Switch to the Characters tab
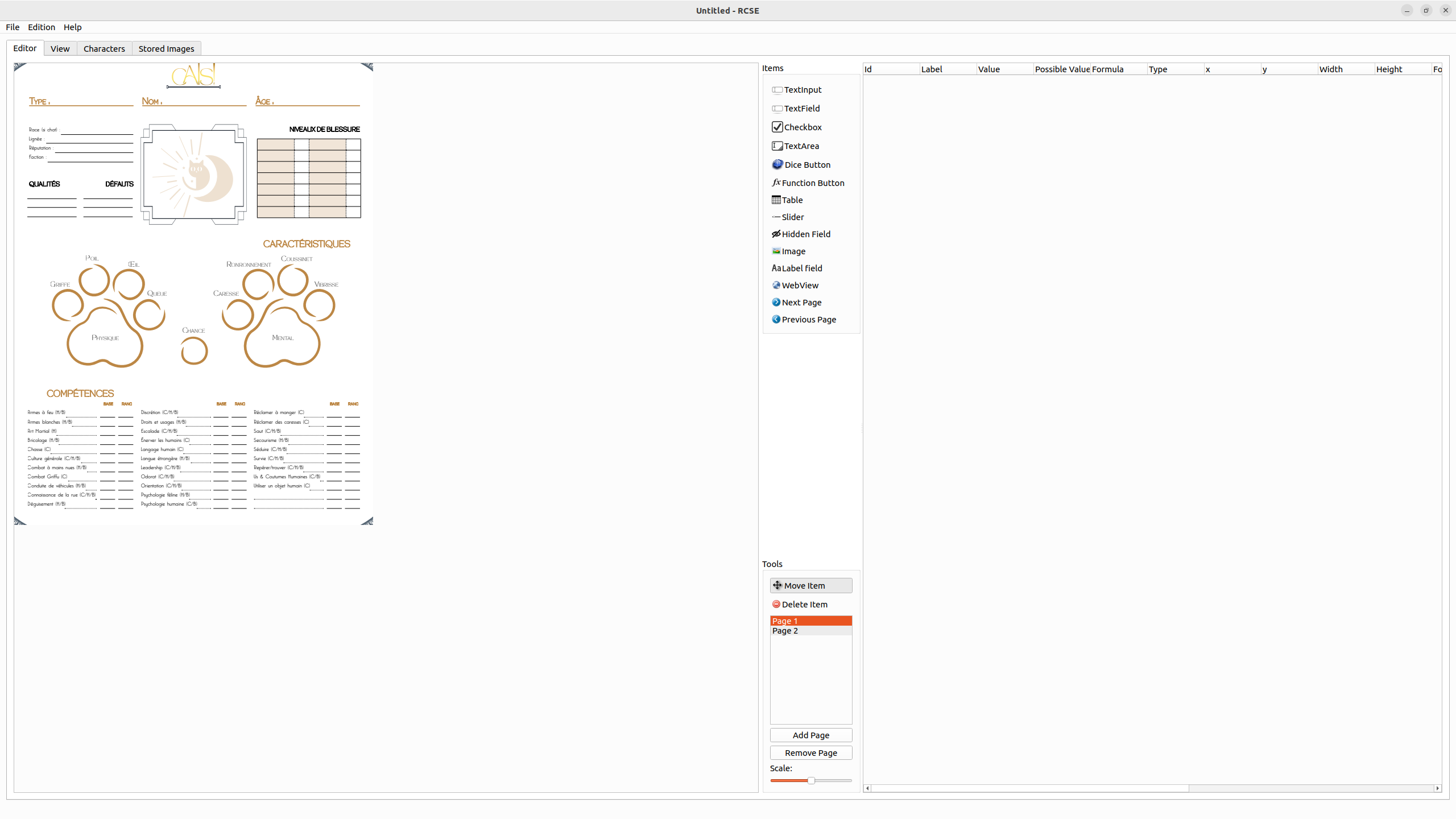 tap(104, 48)
